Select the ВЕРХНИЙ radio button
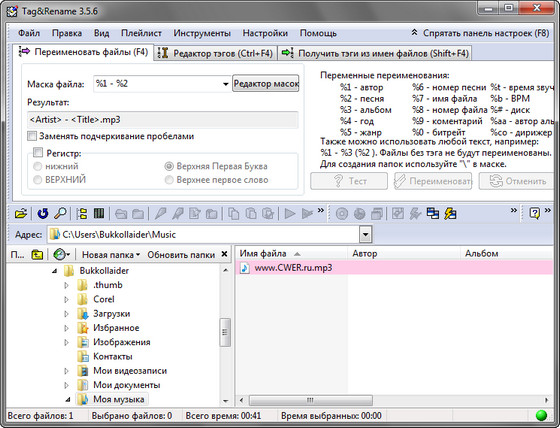The image size is (560, 428). pos(37,180)
